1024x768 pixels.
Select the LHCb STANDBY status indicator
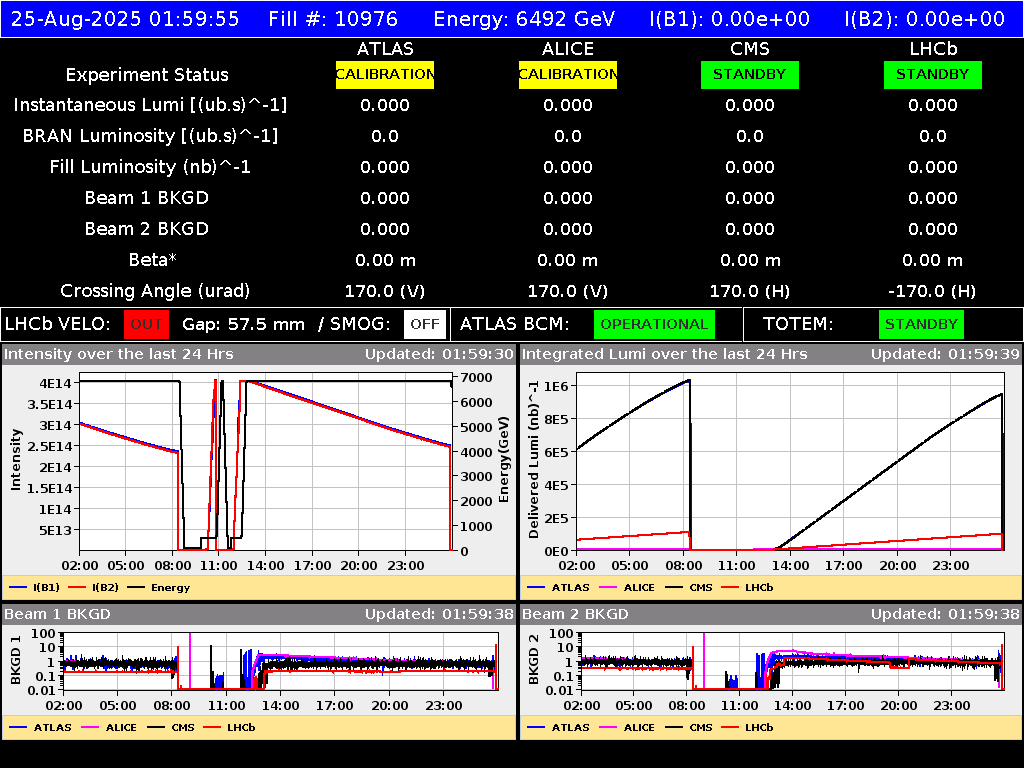(933, 74)
